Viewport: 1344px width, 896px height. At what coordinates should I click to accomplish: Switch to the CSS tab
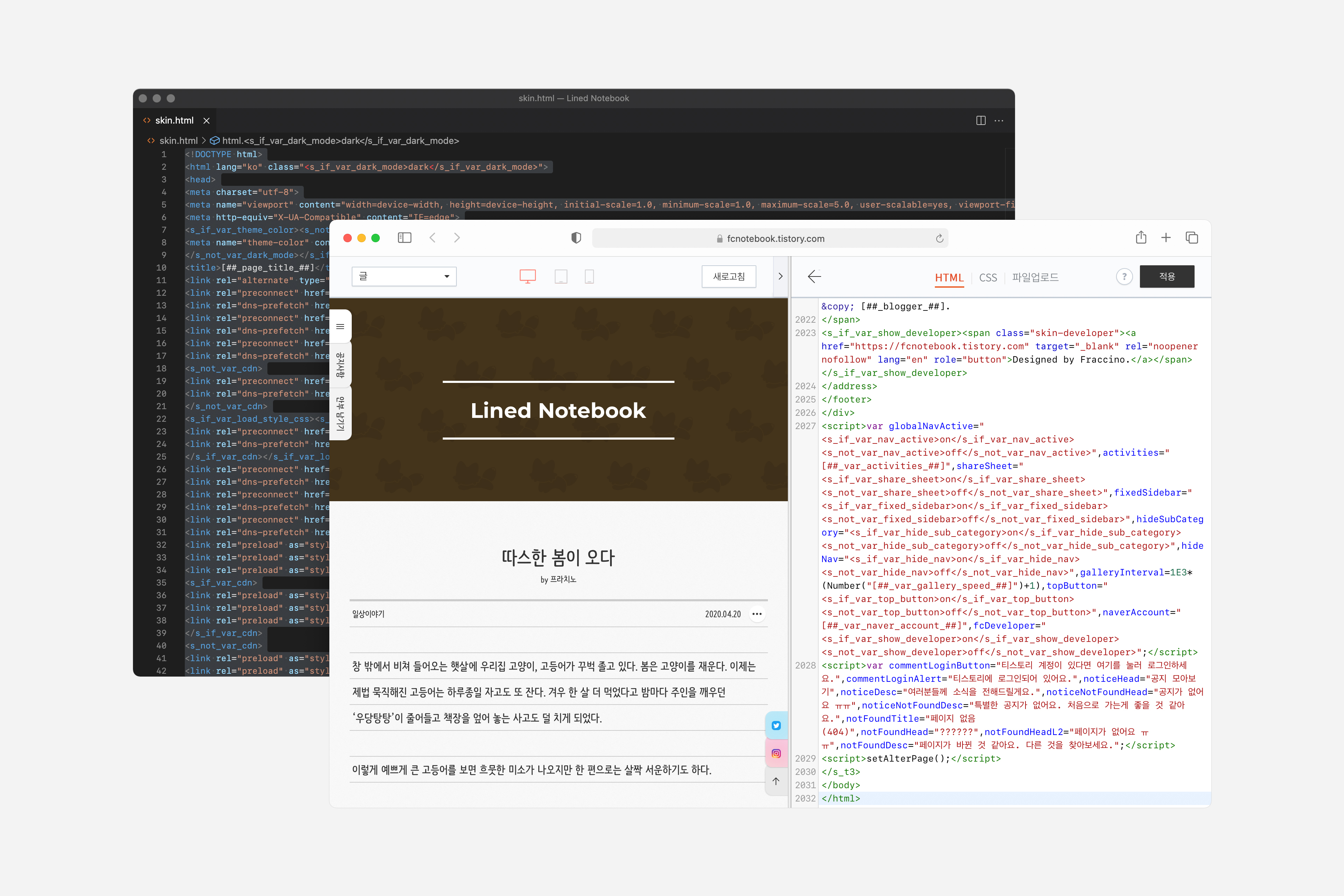pos(987,278)
